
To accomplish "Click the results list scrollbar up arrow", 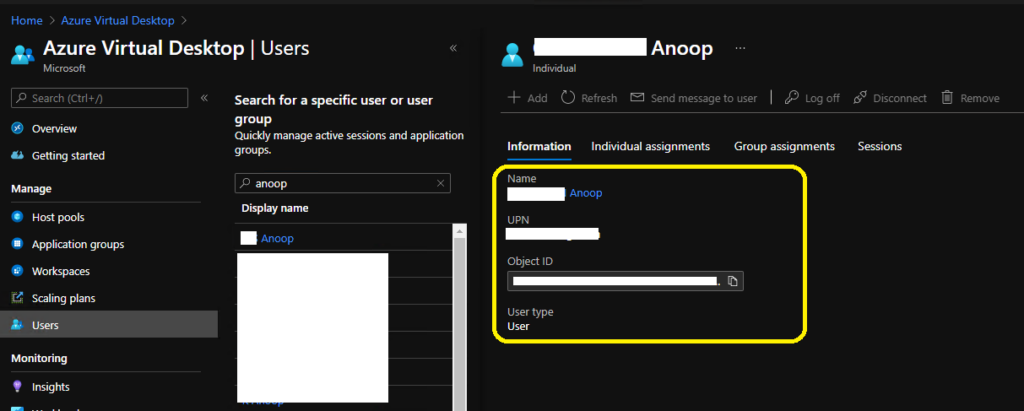I will click(x=460, y=231).
